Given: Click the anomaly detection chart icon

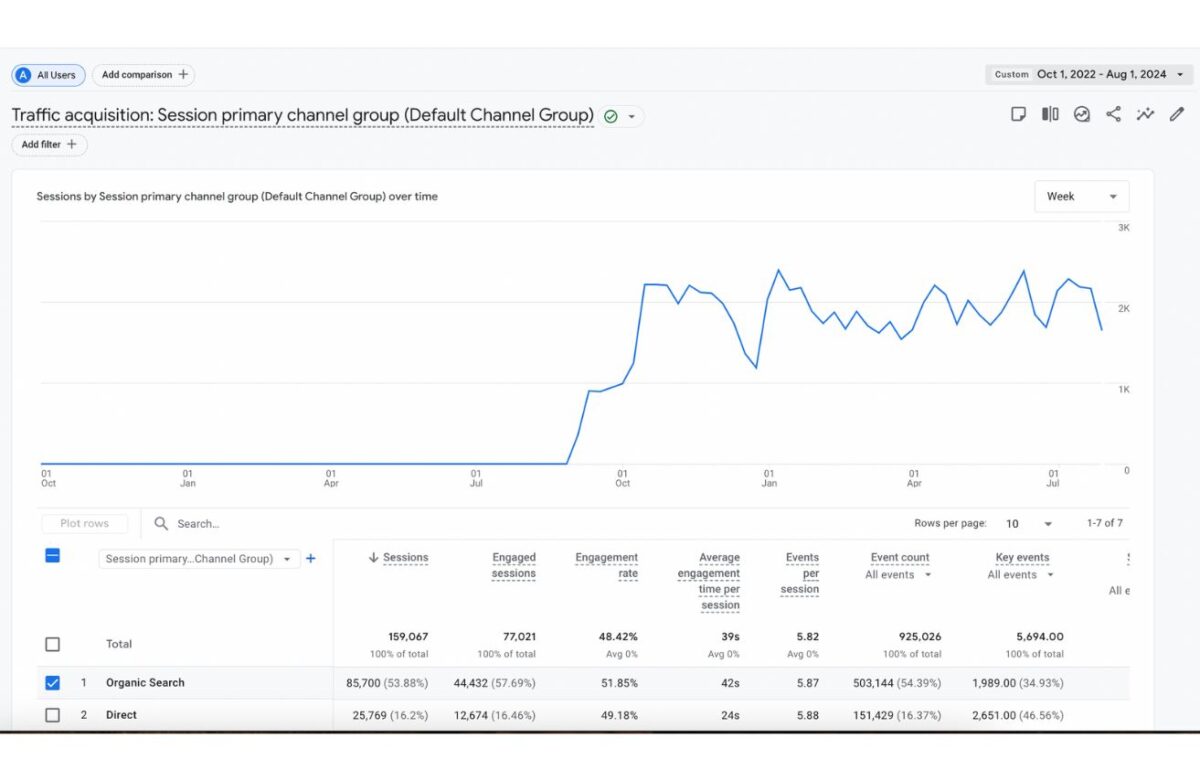Looking at the screenshot, I should [1081, 114].
